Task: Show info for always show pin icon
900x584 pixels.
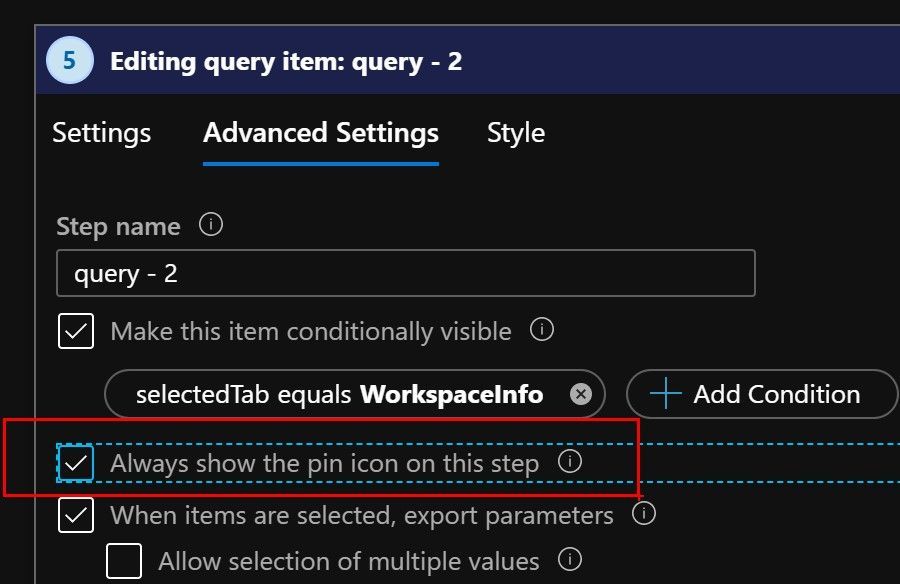Action: 570,461
